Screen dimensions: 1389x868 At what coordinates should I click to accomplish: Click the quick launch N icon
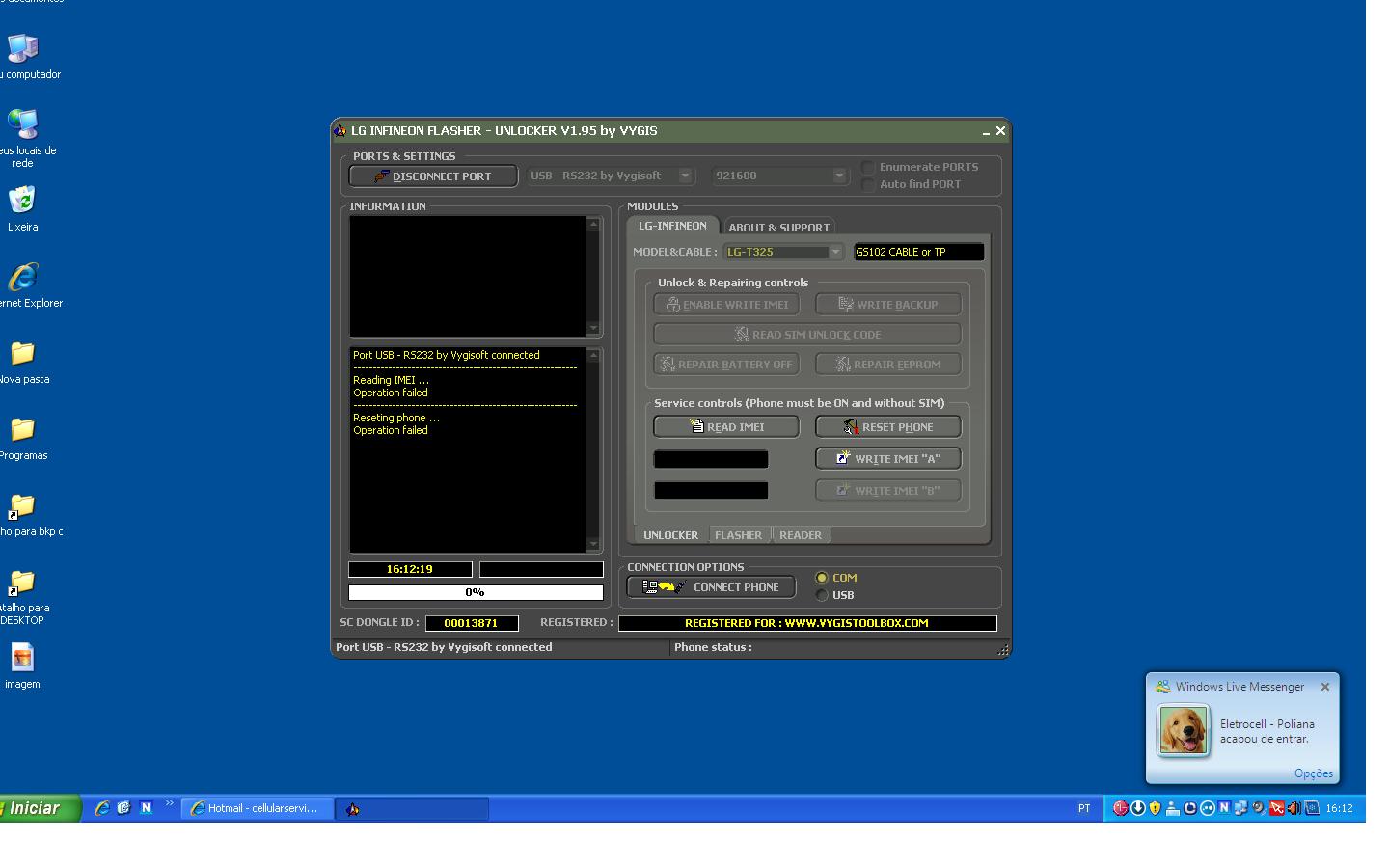click(146, 808)
